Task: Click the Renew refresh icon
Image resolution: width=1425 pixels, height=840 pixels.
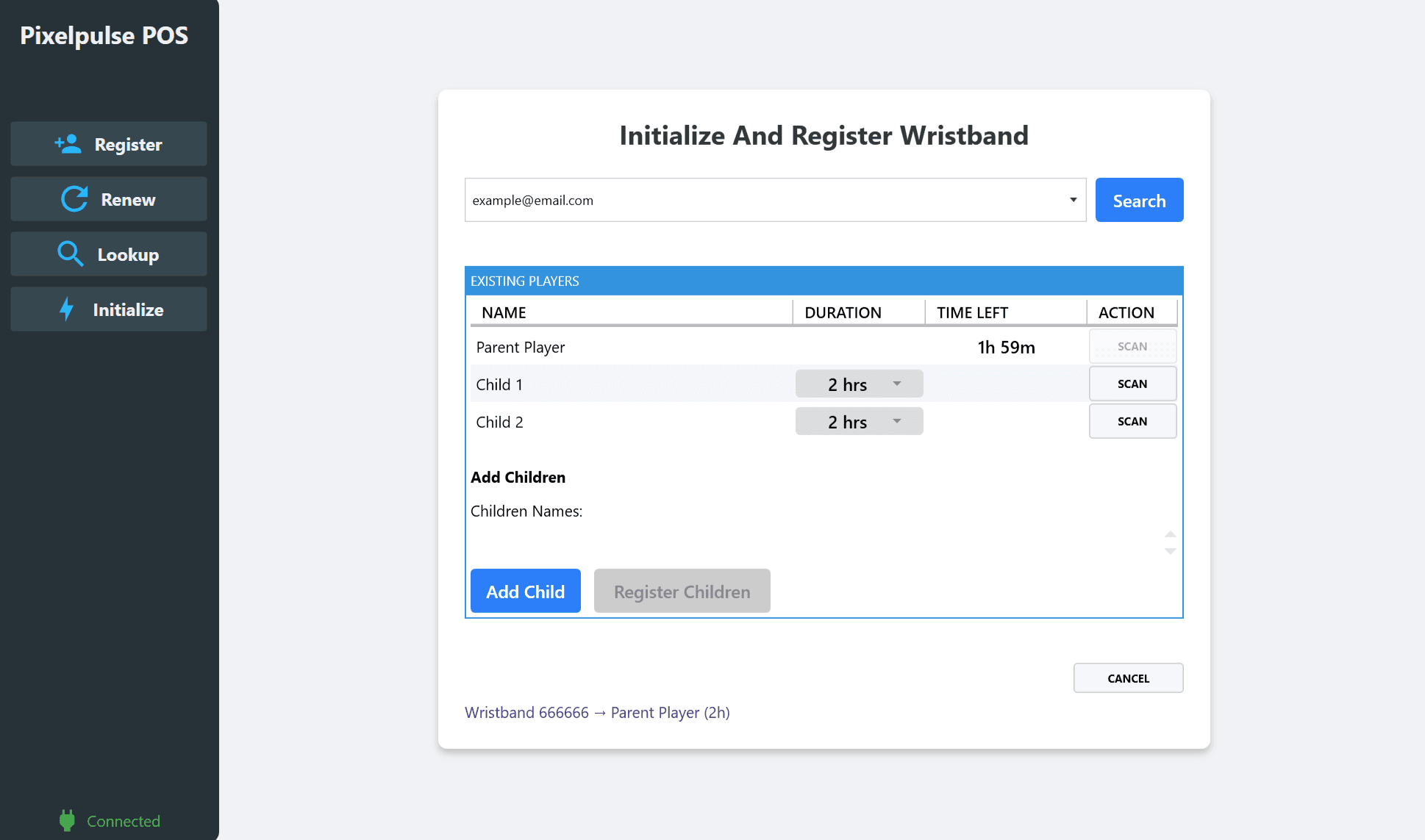Action: pos(73,198)
